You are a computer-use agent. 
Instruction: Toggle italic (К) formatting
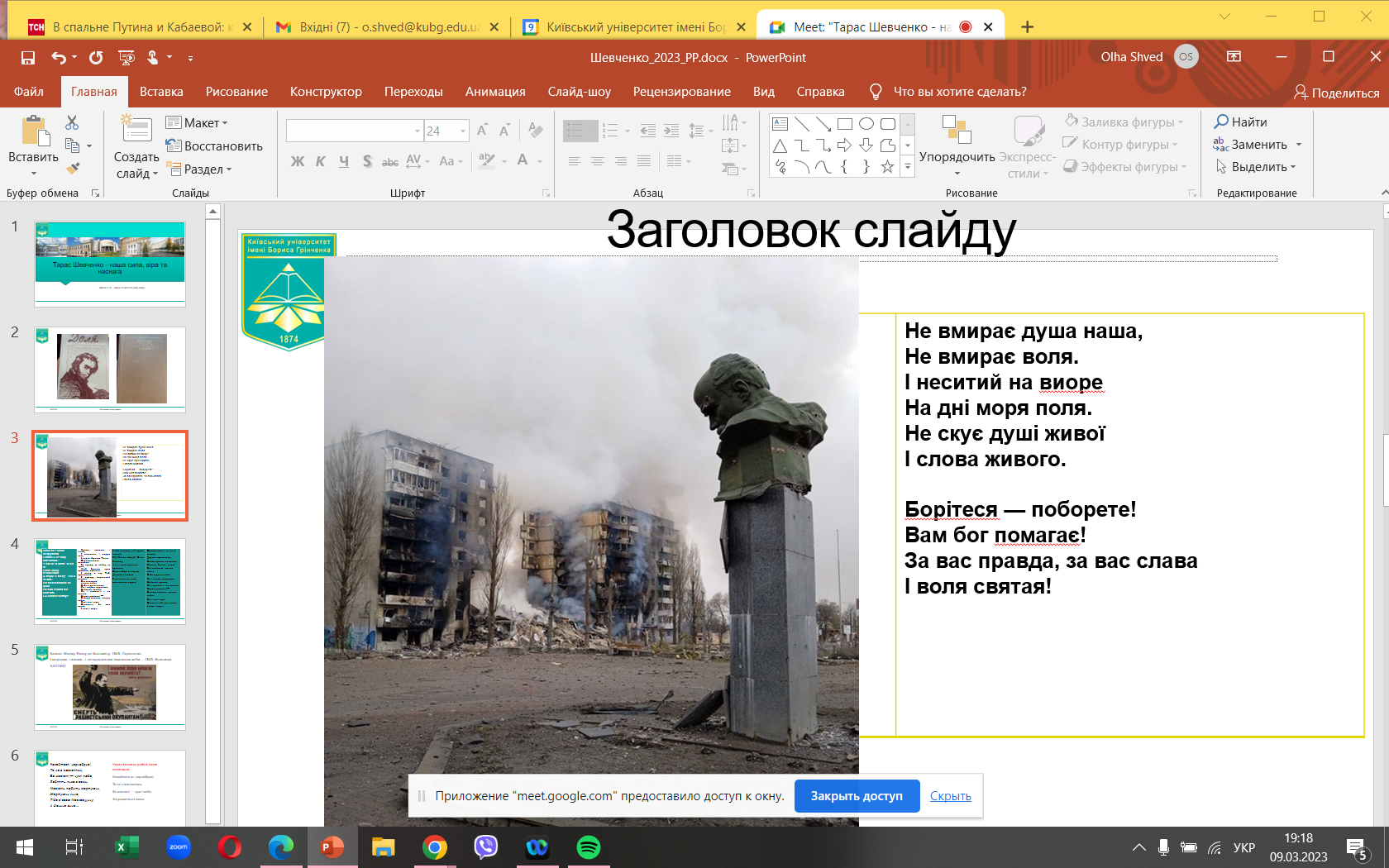tap(320, 161)
